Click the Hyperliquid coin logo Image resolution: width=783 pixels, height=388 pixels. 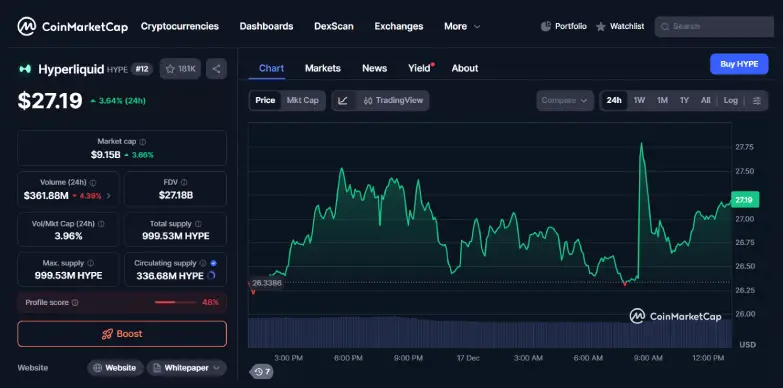25,69
